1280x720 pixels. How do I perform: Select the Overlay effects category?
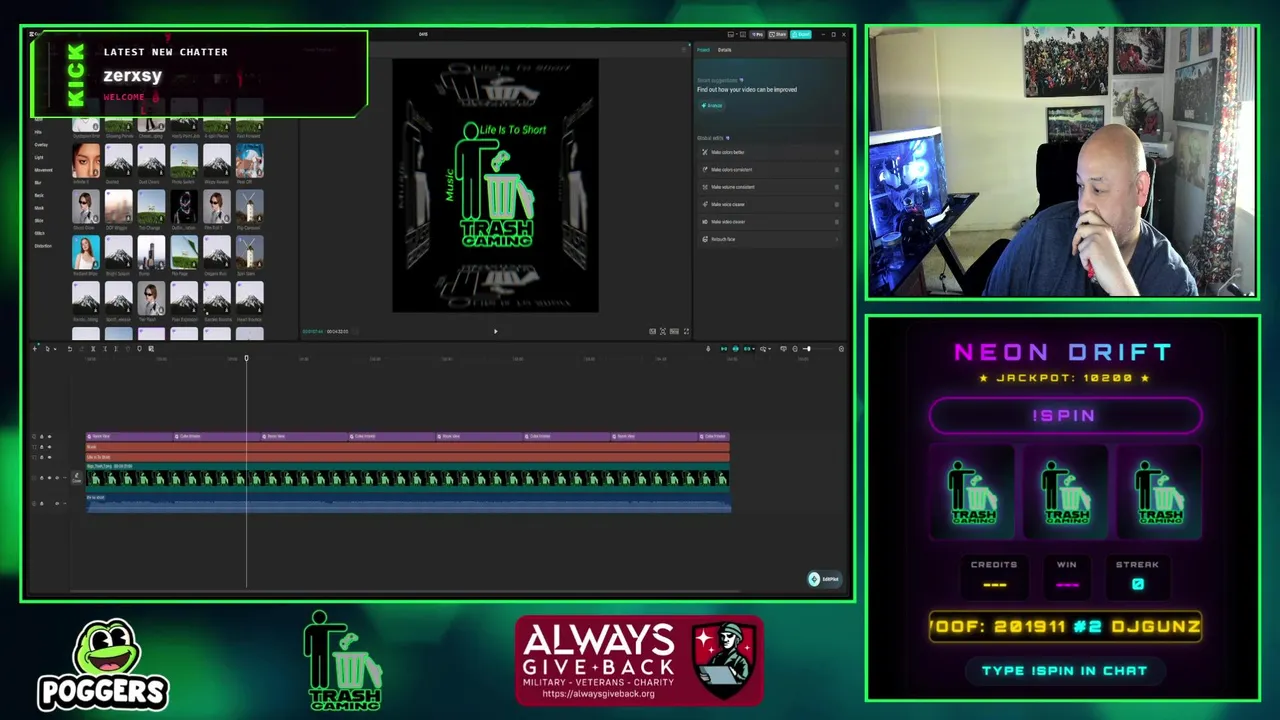[41, 145]
